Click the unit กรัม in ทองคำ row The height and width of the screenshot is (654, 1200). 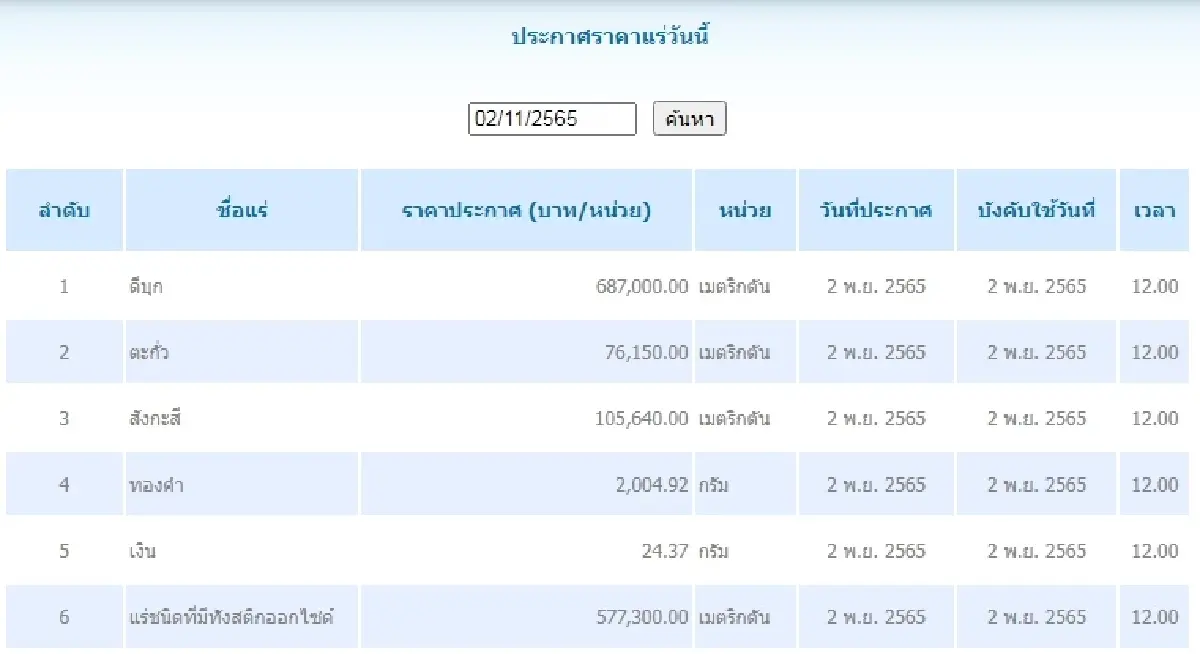714,485
